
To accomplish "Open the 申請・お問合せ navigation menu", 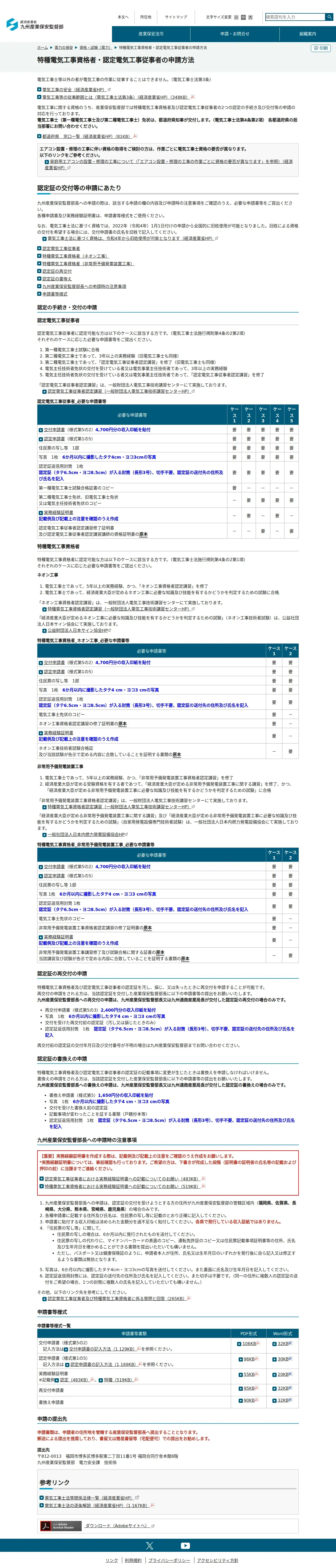I will tap(235, 34).
